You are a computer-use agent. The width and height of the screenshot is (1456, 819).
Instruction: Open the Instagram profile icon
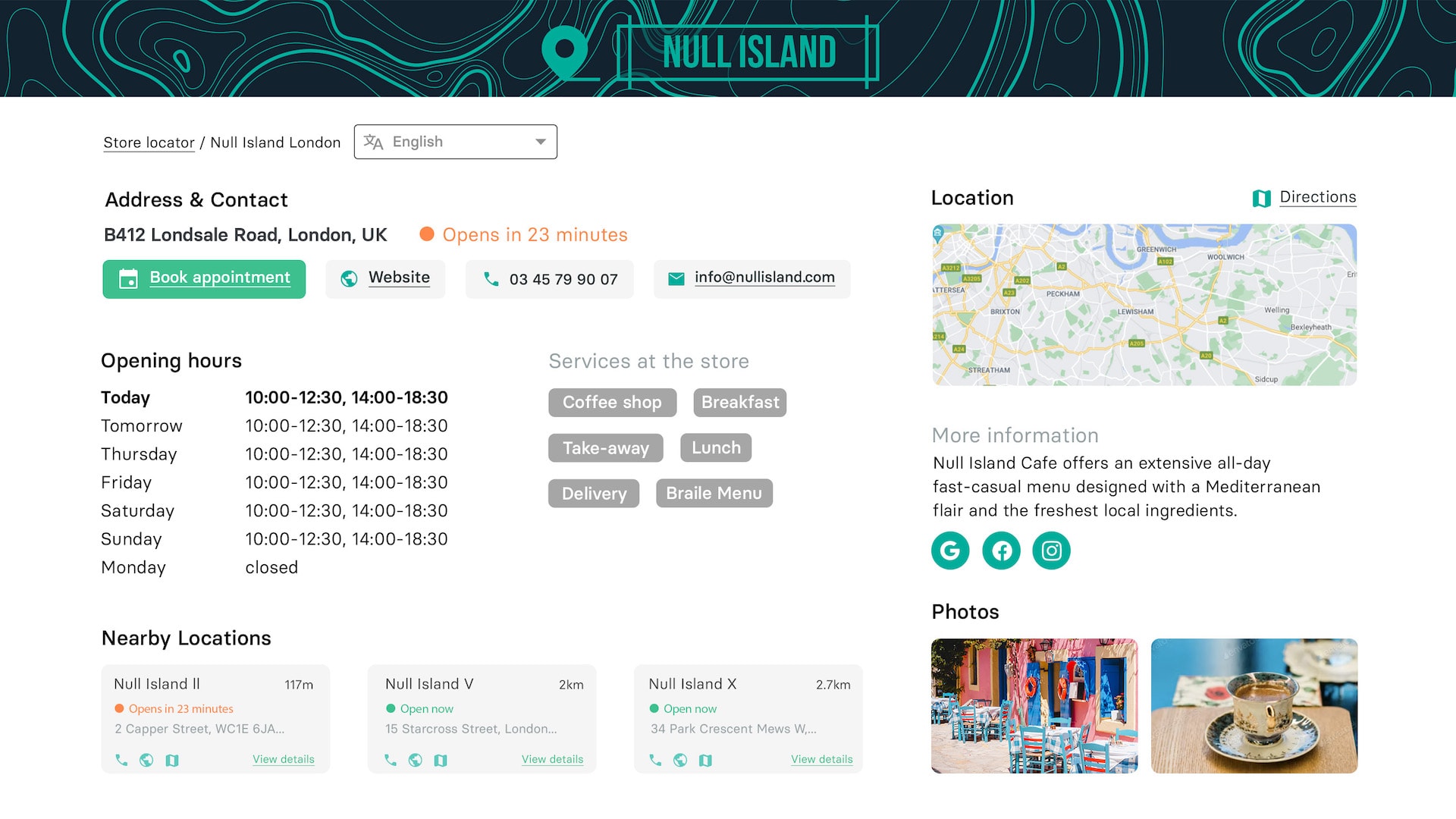[x=1051, y=551]
